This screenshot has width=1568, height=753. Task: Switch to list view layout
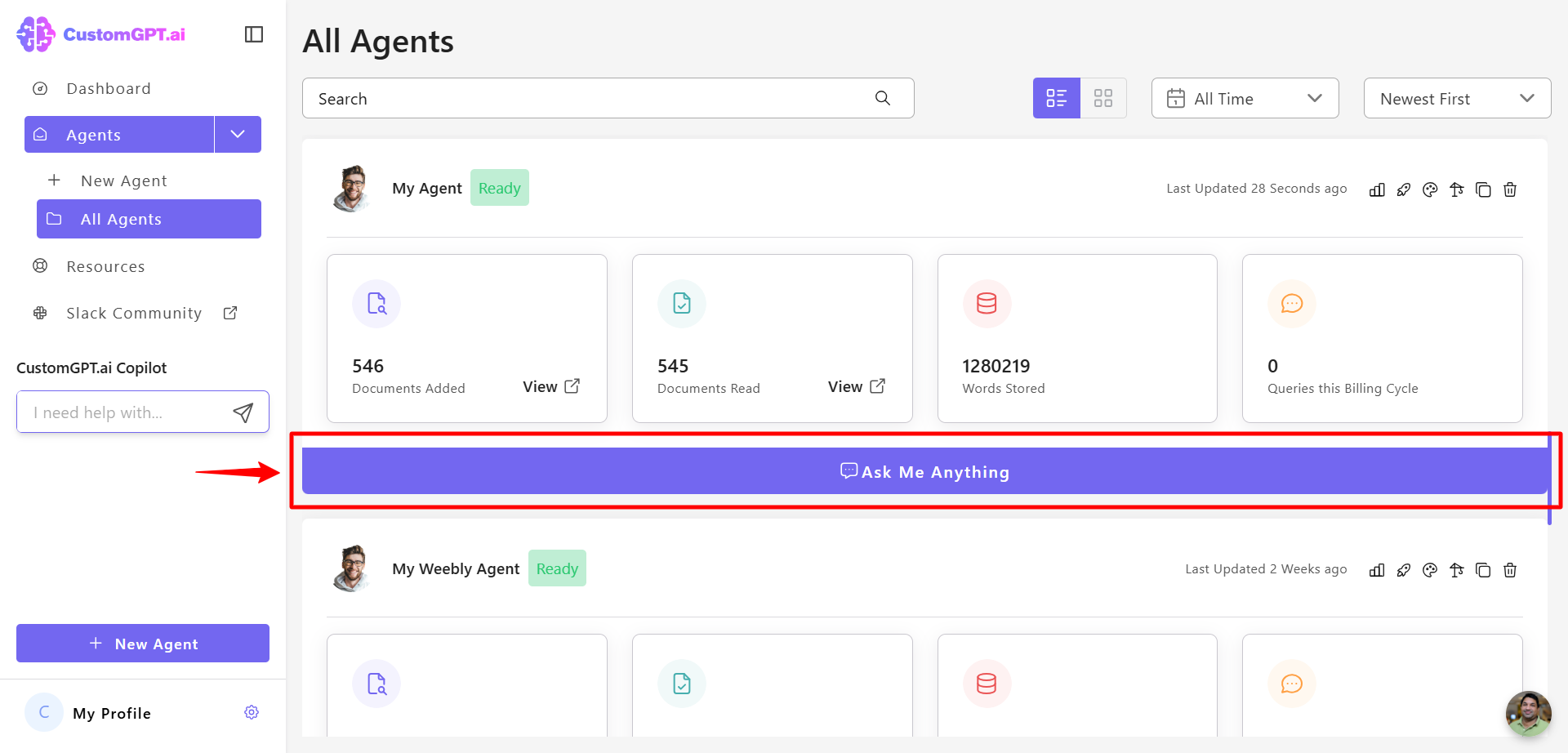click(x=1056, y=98)
